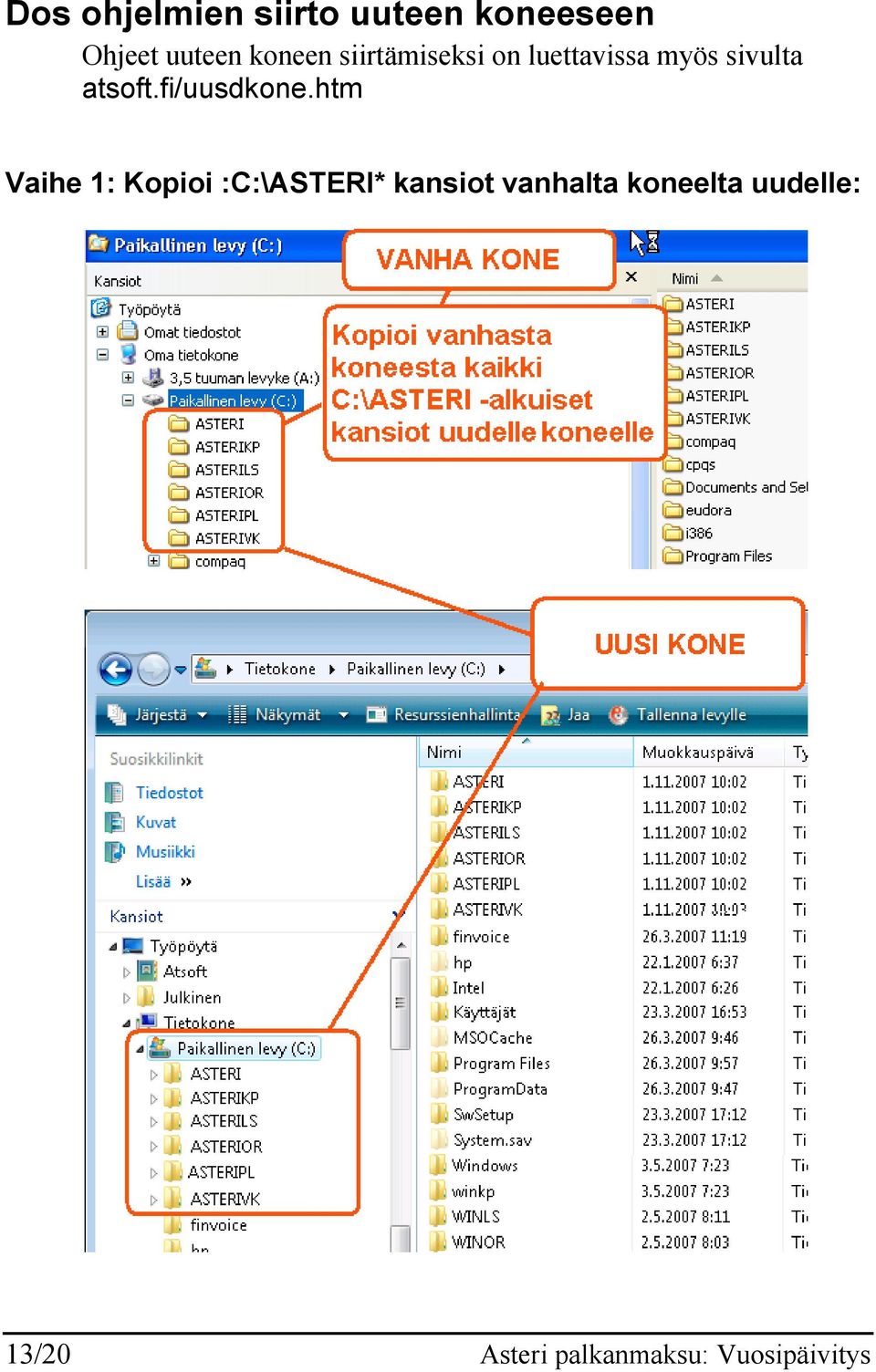876x1372 pixels.
Task: Click the drive icon at the start of the address bar
Action: click(x=205, y=669)
